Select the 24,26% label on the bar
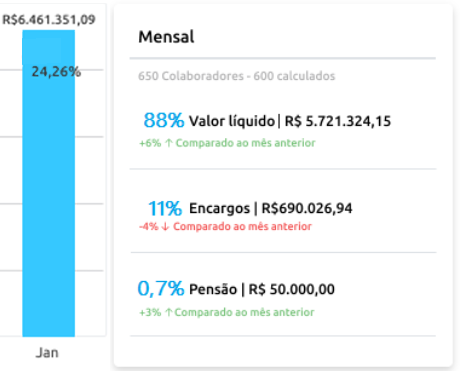Viewport: 460px width, 371px height. (x=56, y=72)
